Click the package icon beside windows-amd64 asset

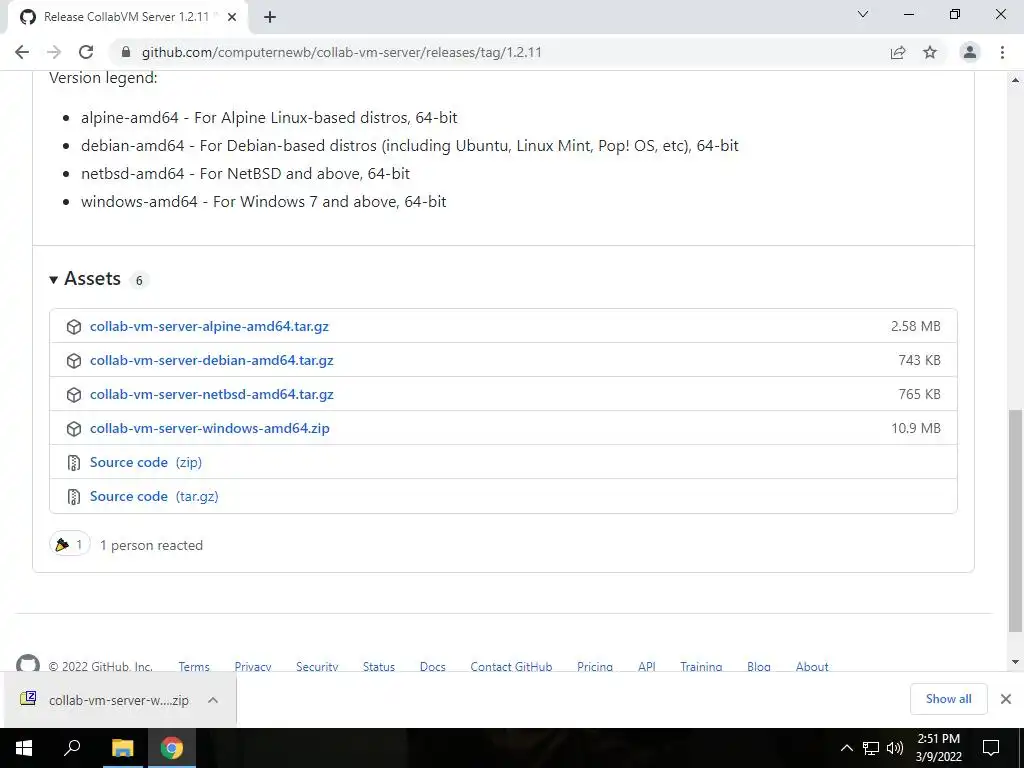click(x=74, y=428)
